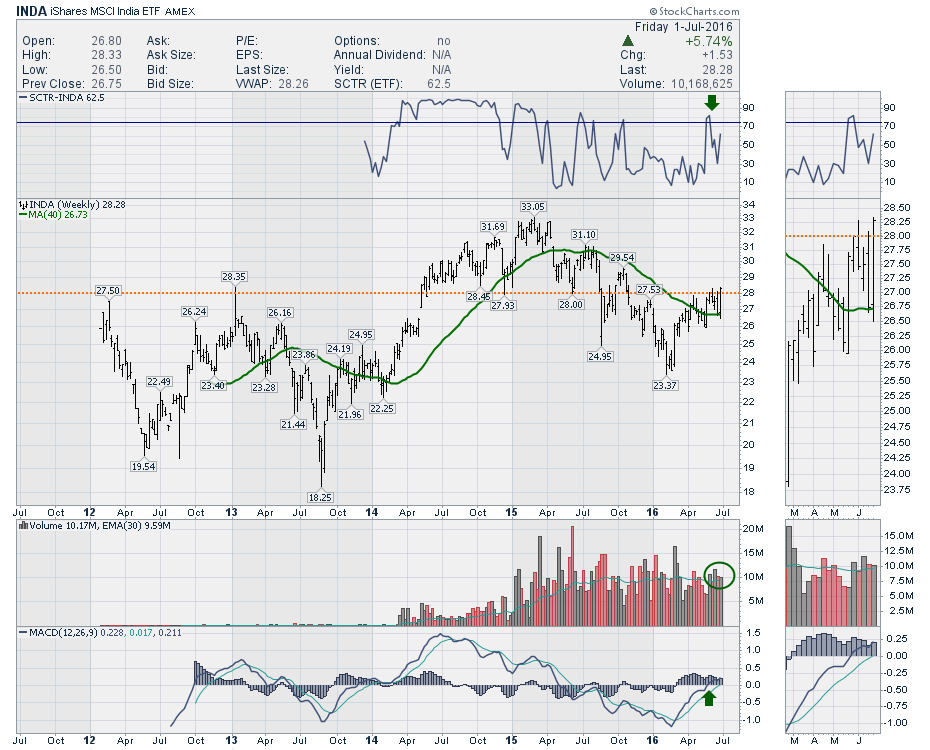
Task: Click the SCTR (ETF) value 62.5 in header
Action: (x=439, y=84)
